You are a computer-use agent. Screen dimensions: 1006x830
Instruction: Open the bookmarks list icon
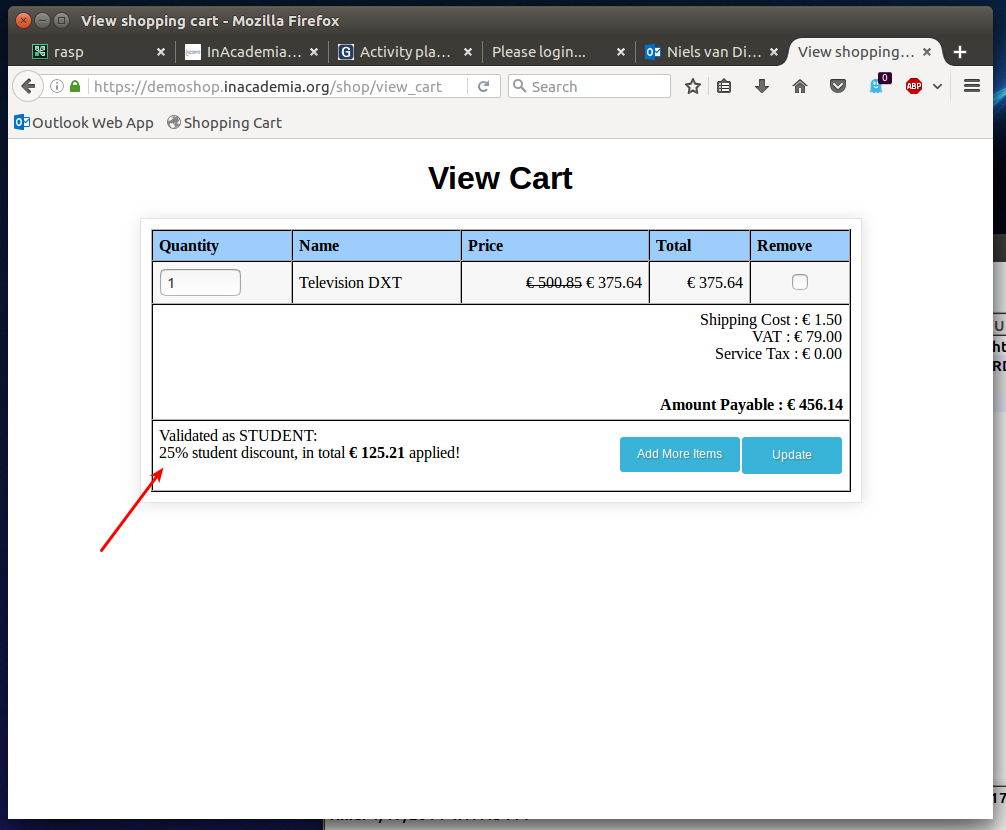click(724, 86)
